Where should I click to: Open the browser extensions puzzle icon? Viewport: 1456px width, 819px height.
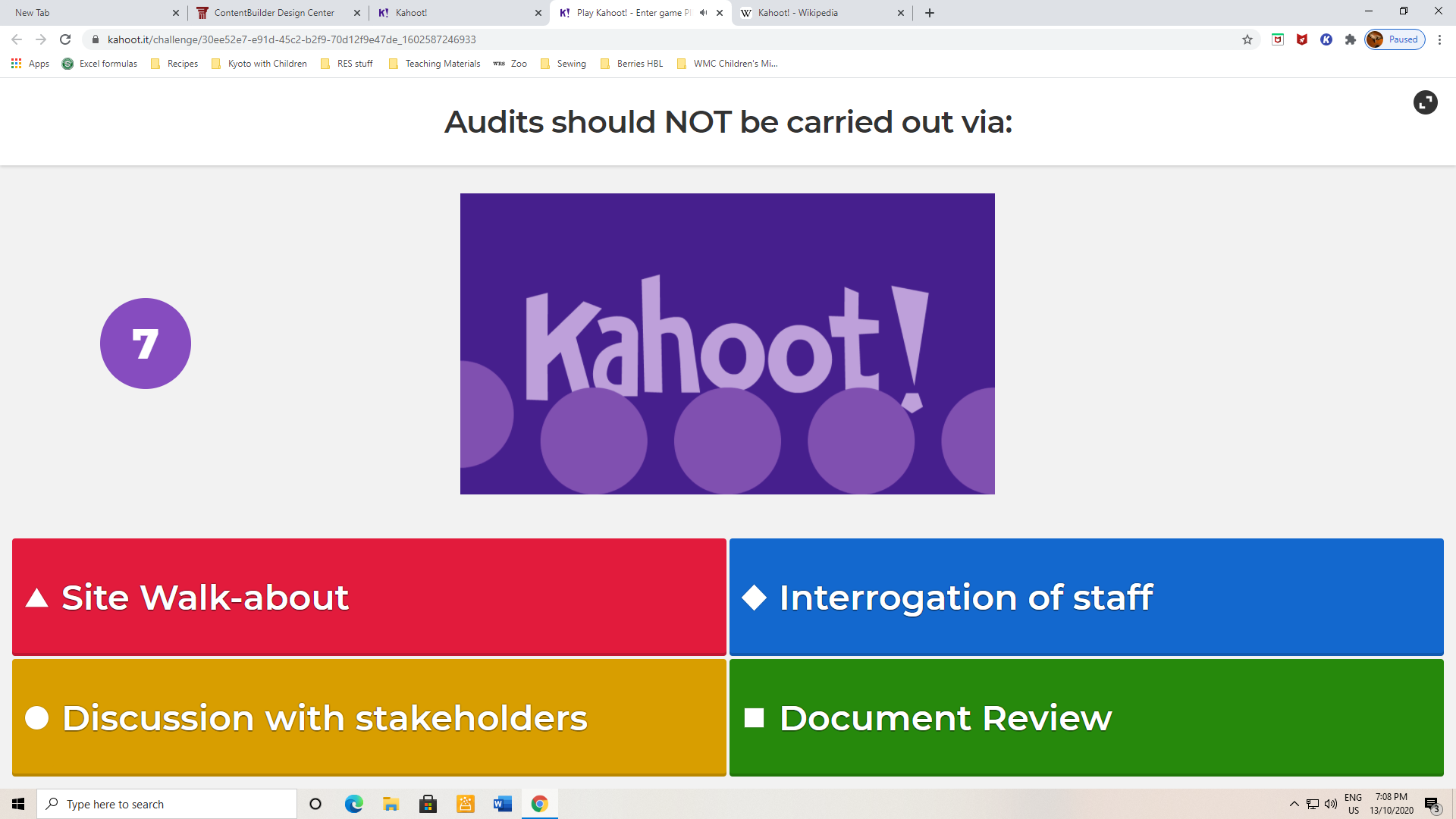(x=1351, y=39)
